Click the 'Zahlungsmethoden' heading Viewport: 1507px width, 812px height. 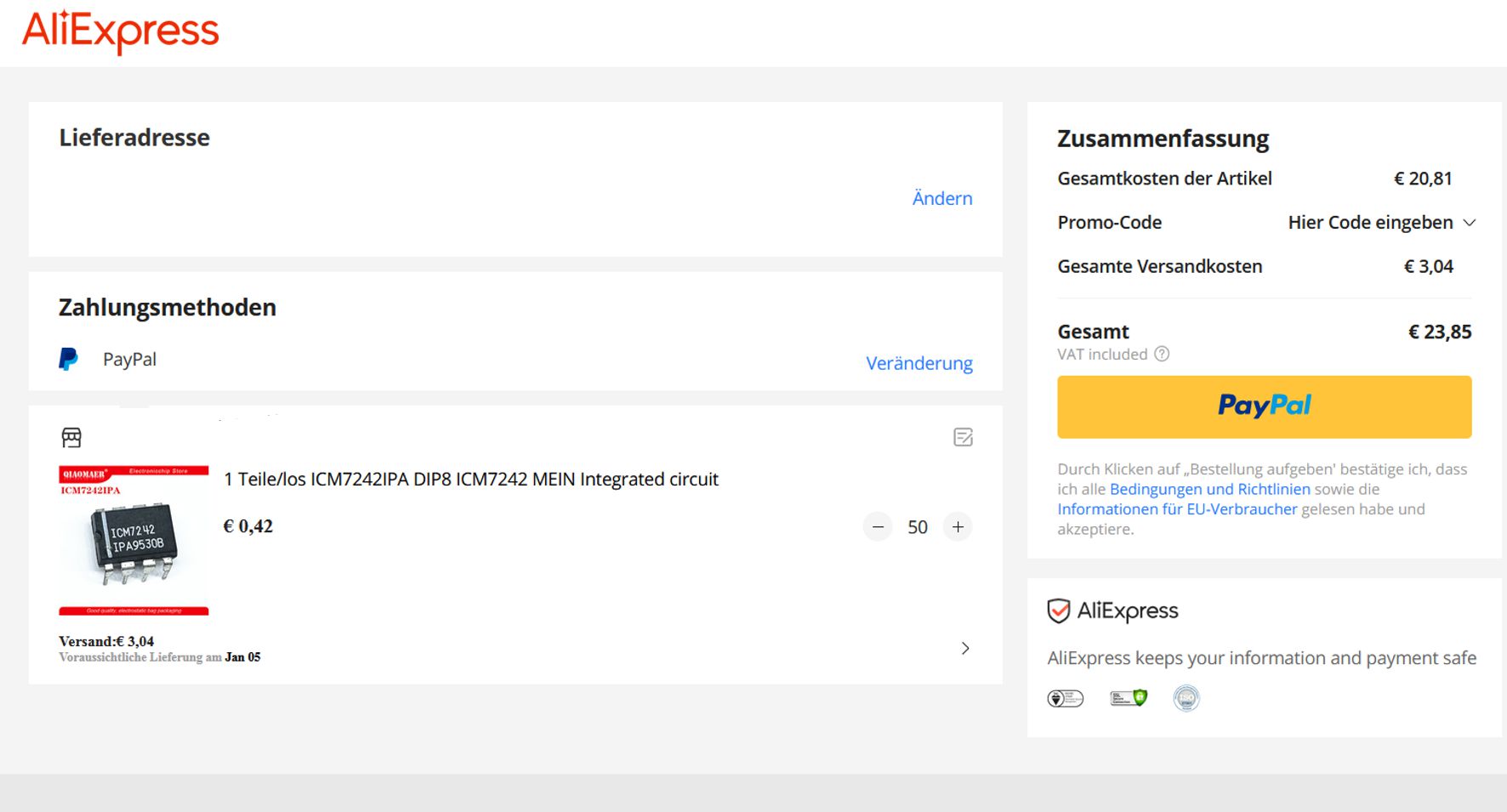pos(168,308)
